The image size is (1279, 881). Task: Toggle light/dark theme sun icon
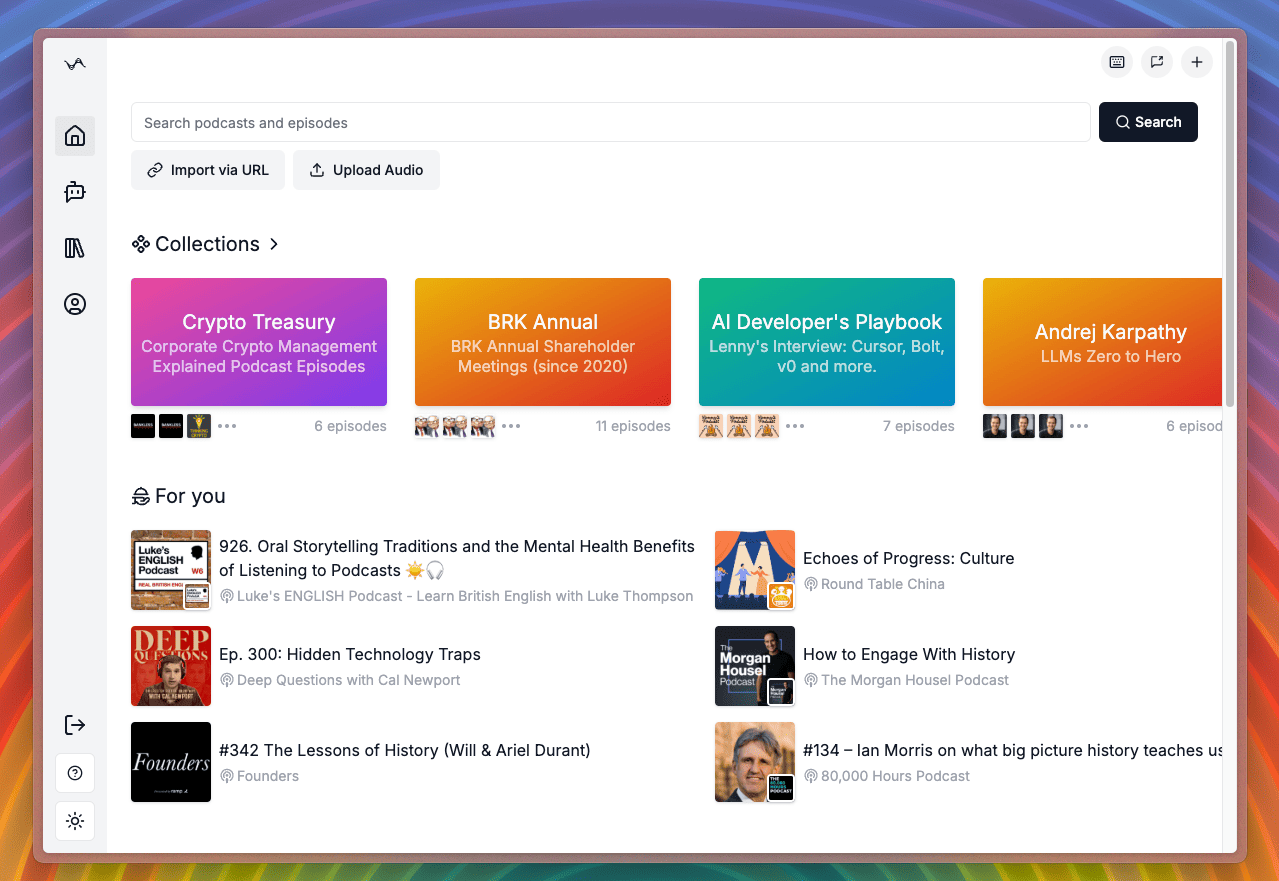coord(75,821)
